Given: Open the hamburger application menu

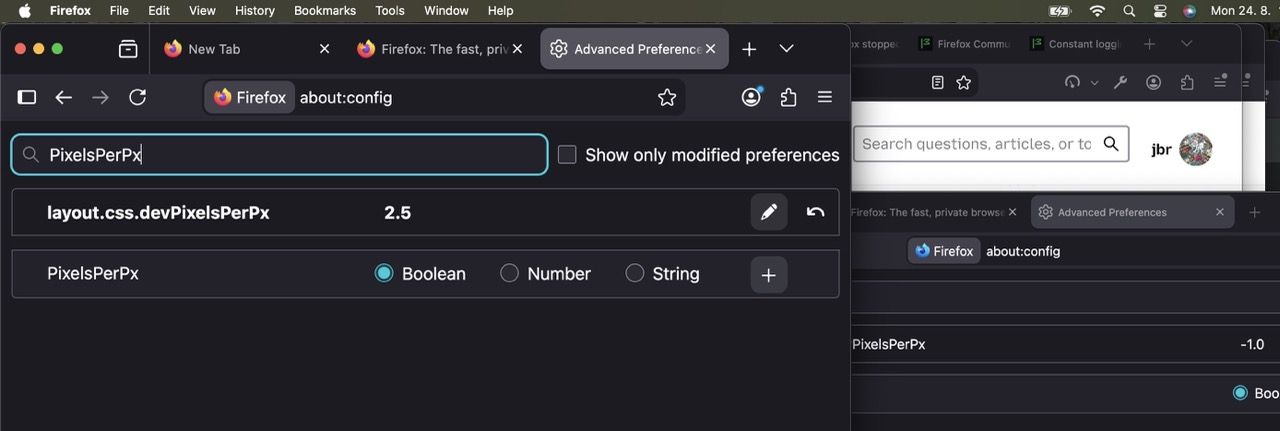Looking at the screenshot, I should pos(825,97).
